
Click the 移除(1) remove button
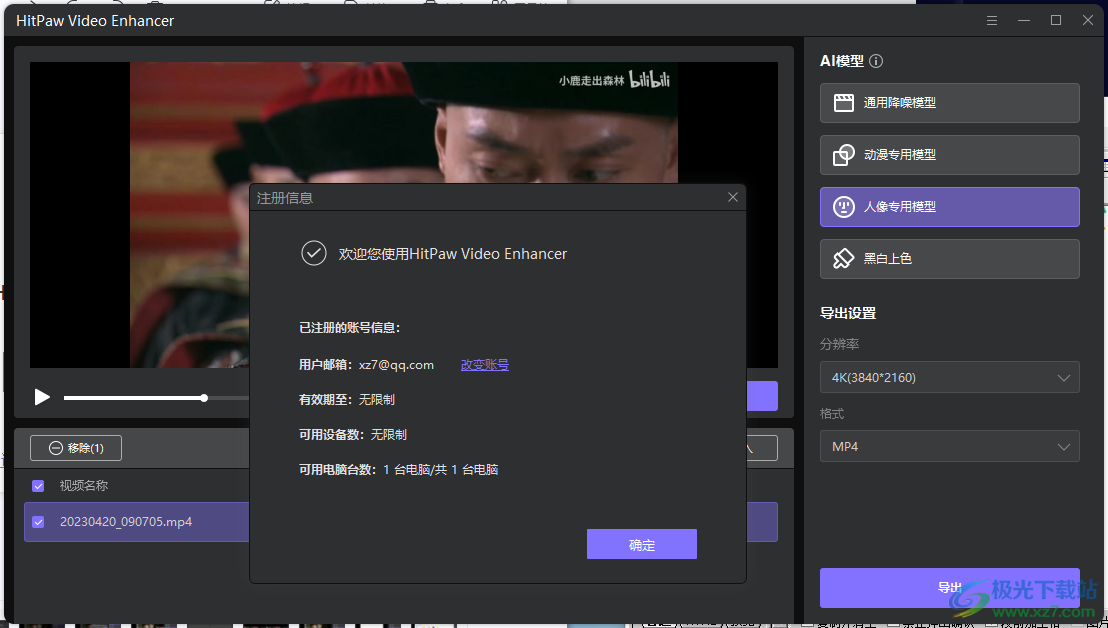76,448
